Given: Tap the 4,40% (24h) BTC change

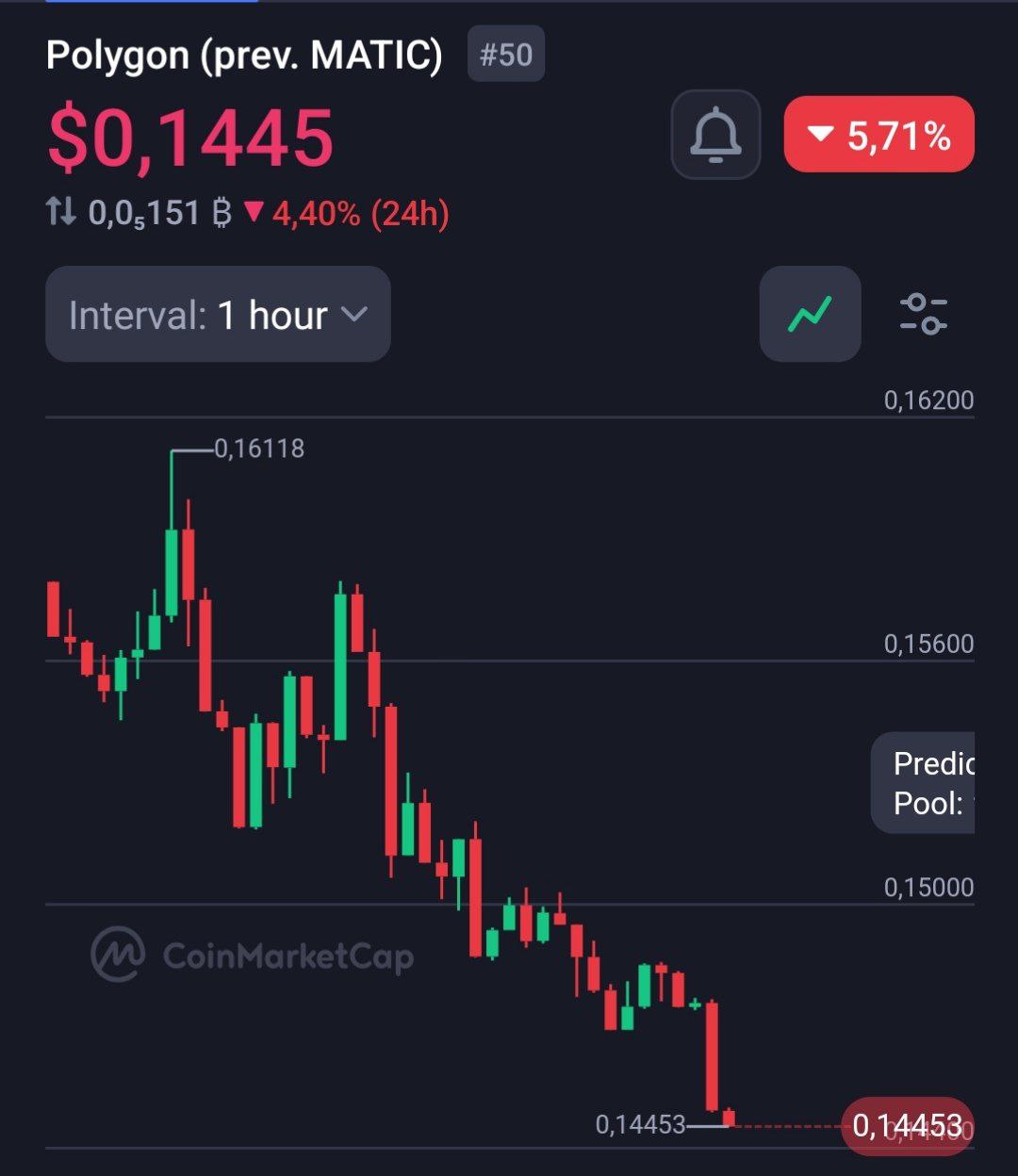Looking at the screenshot, I should [x=360, y=214].
